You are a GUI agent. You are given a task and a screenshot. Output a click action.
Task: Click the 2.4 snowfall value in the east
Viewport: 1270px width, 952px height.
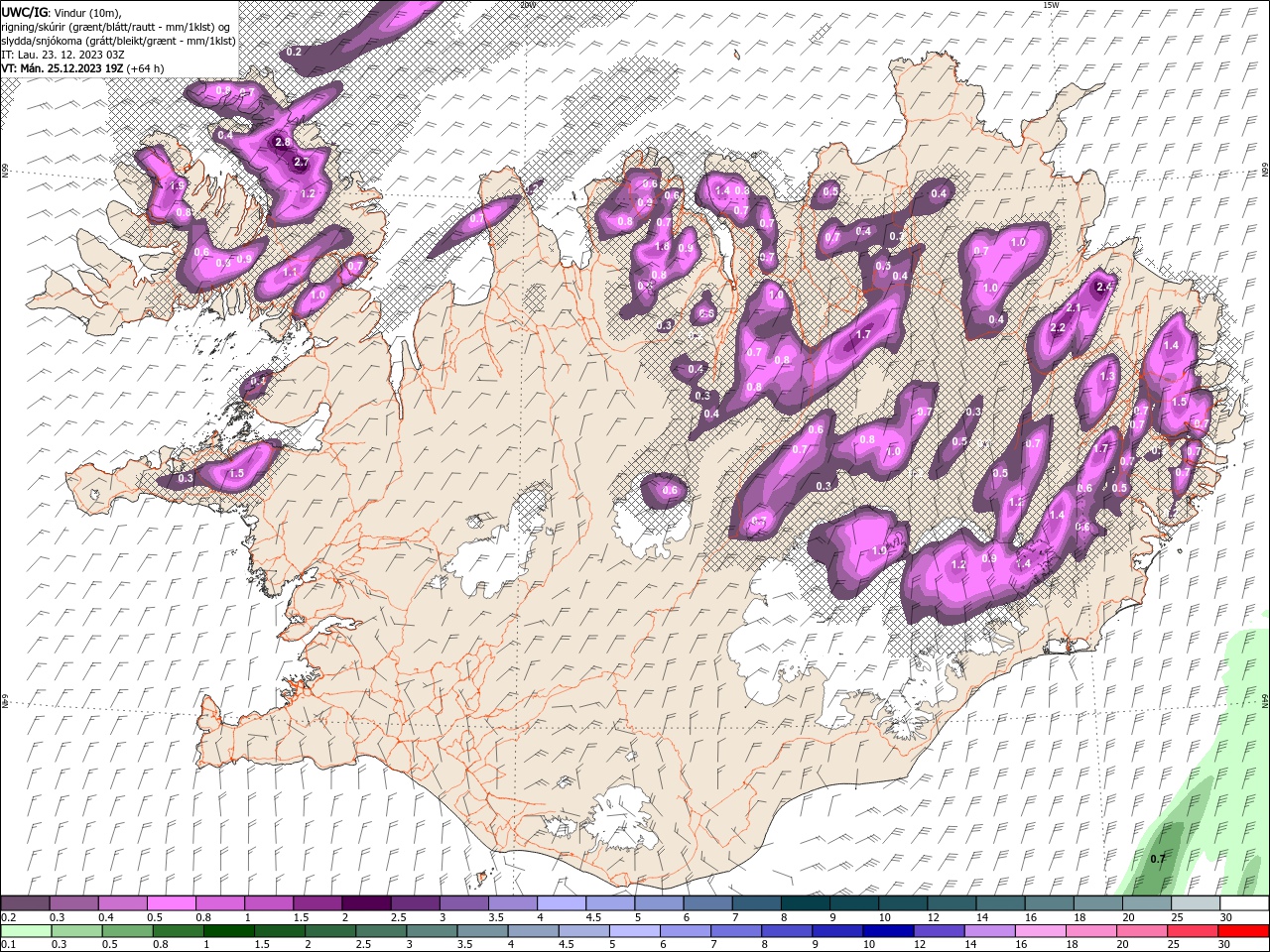click(1104, 287)
